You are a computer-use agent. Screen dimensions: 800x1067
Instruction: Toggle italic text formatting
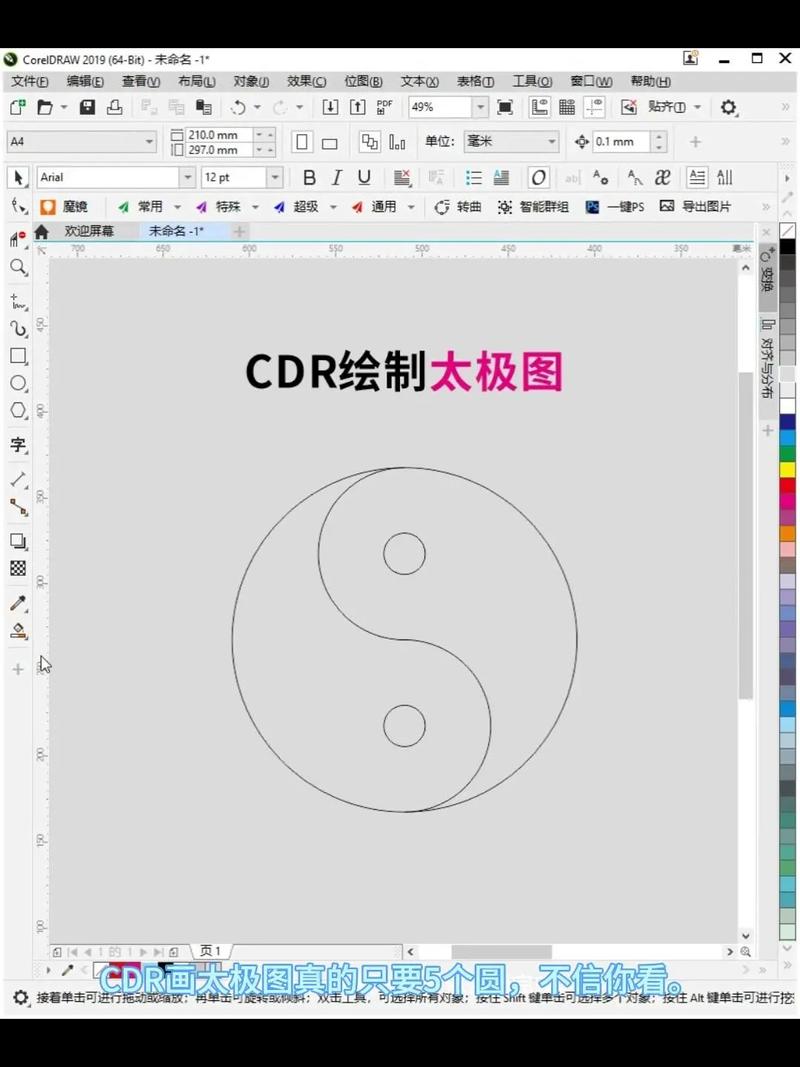pyautogui.click(x=336, y=177)
